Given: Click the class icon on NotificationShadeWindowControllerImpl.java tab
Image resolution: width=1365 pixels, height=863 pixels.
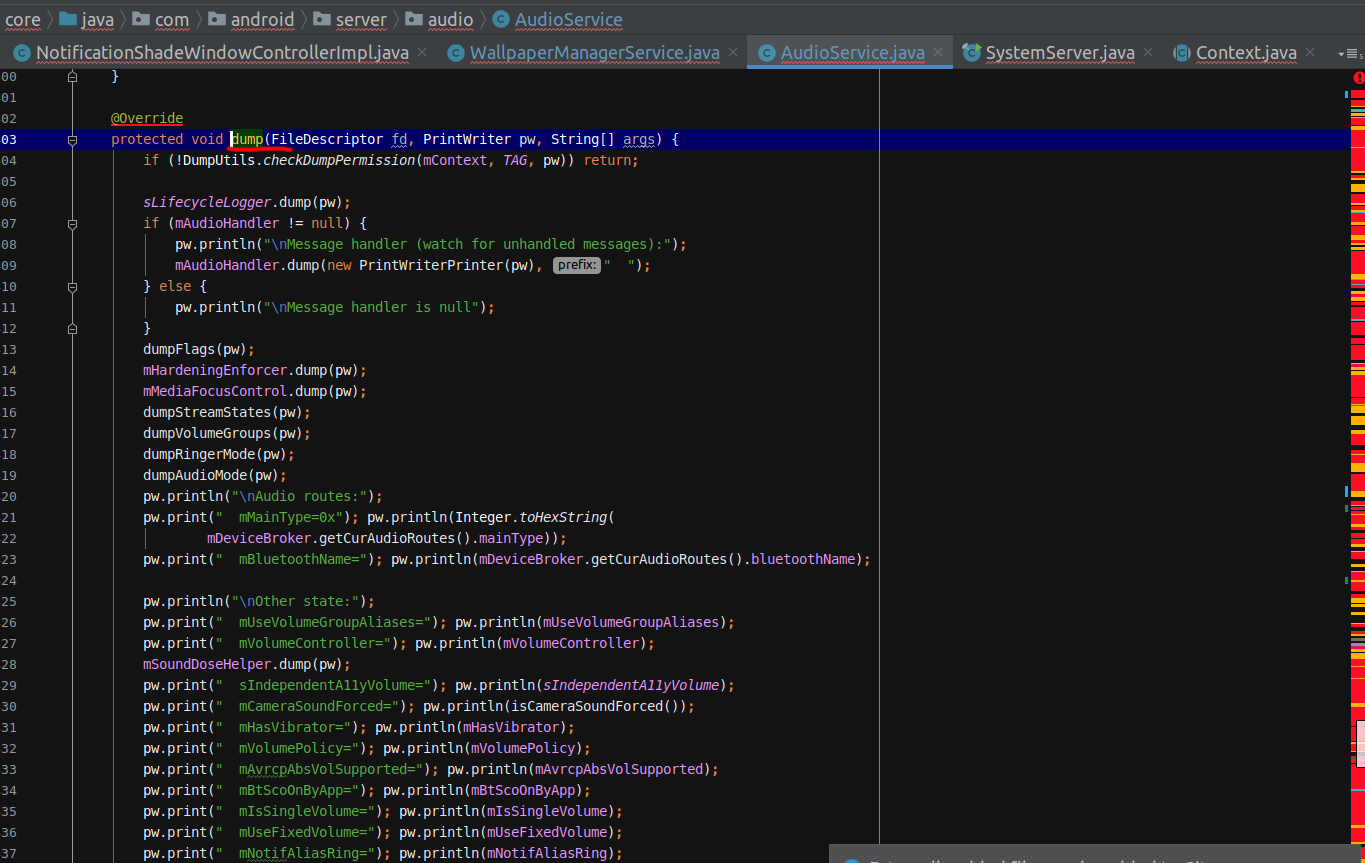Looking at the screenshot, I should [21, 53].
